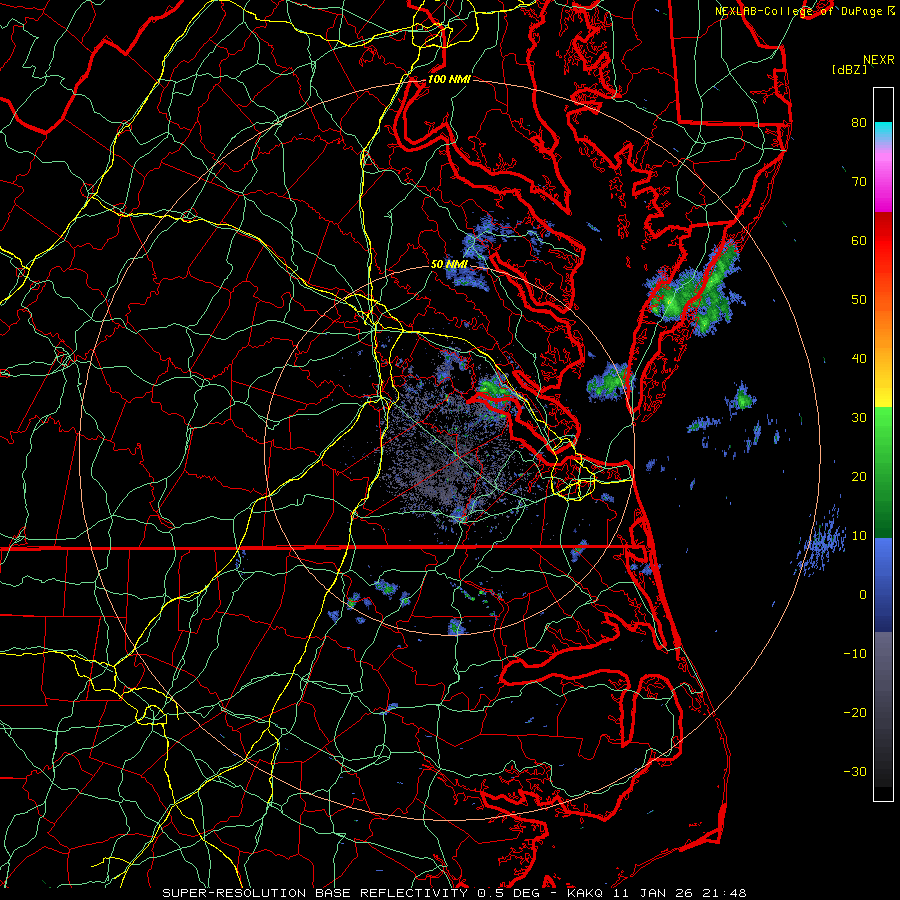Click the 0 dBZ scale value
Image resolution: width=900 pixels, height=900 pixels.
(863, 595)
